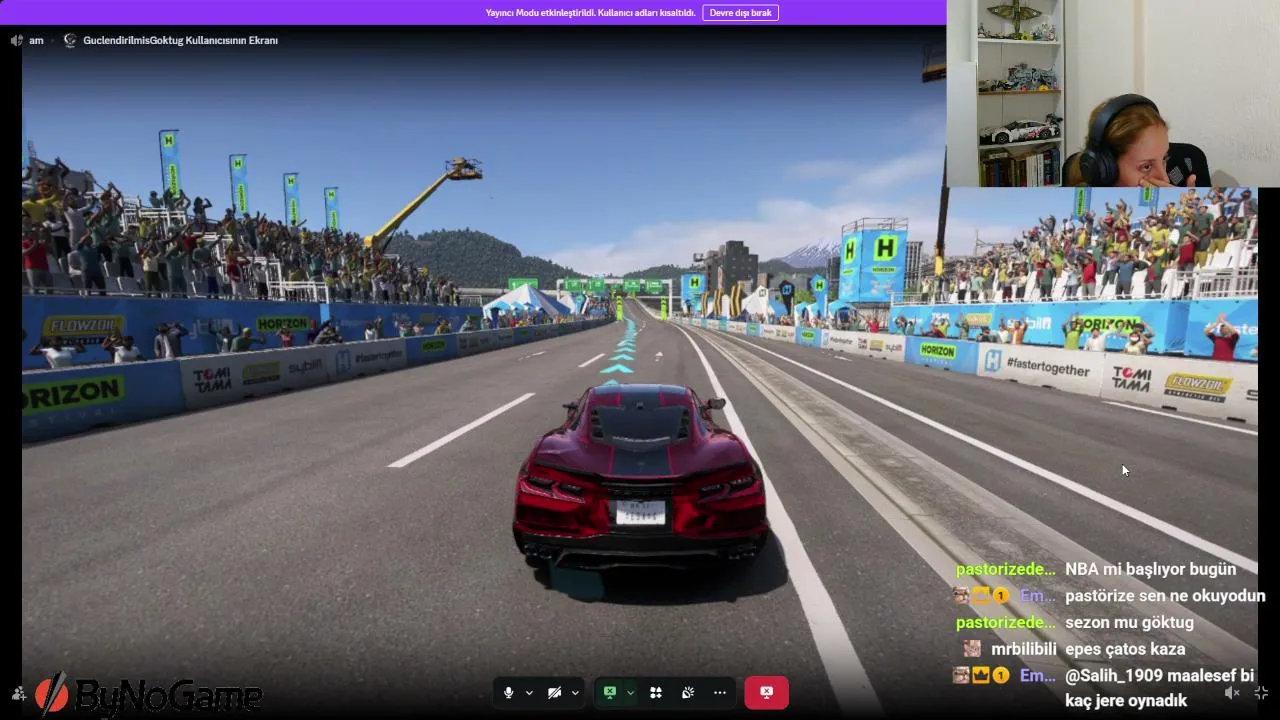Exit fullscreen using the collapse arrows icon
This screenshot has height=720, width=1280.
[1261, 693]
